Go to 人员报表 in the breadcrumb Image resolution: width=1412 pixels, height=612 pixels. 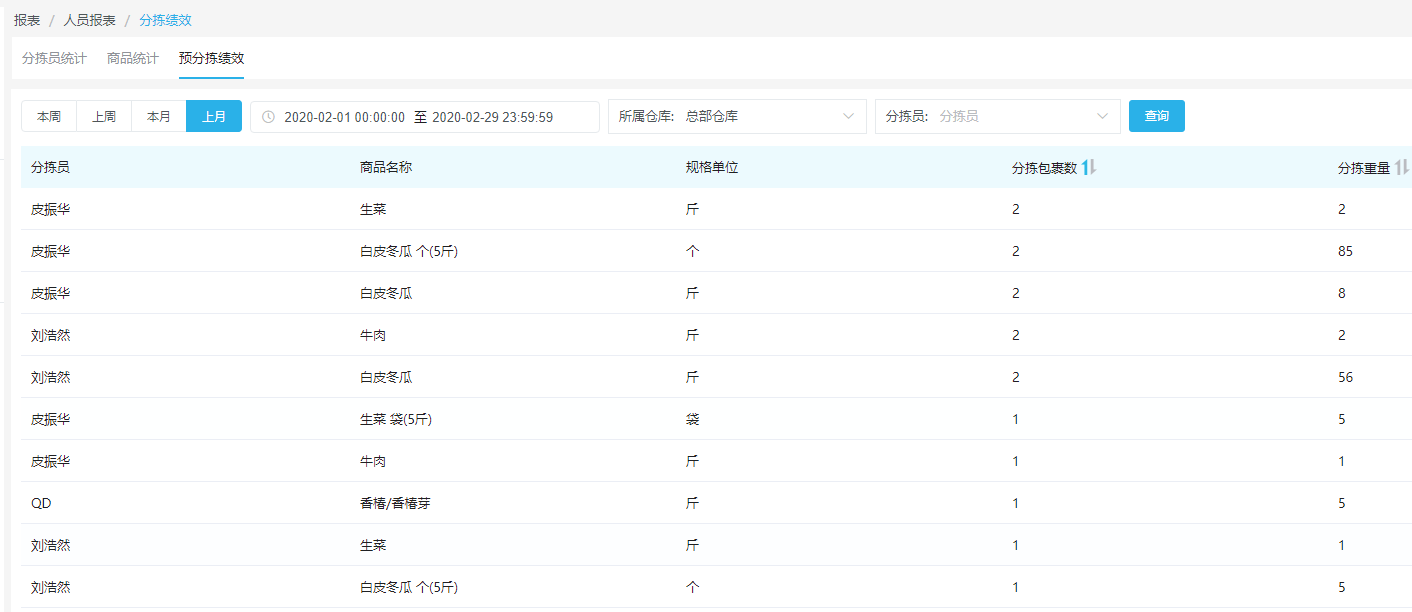click(x=90, y=20)
